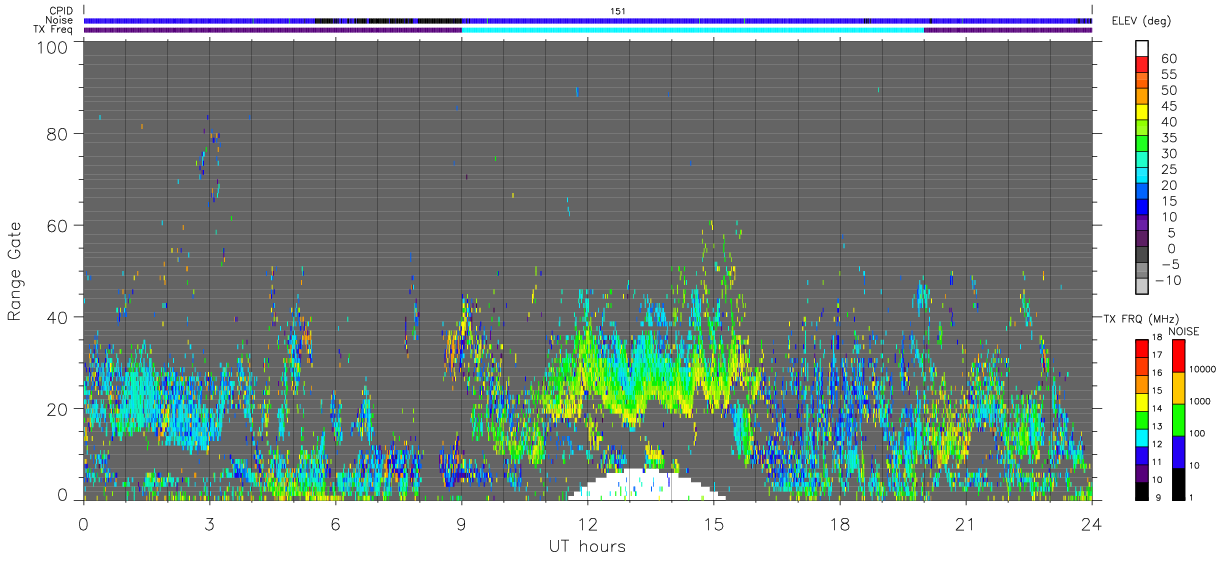Click the "40" tick on Range Gate axis
The image size is (1228, 567).
tap(58, 317)
